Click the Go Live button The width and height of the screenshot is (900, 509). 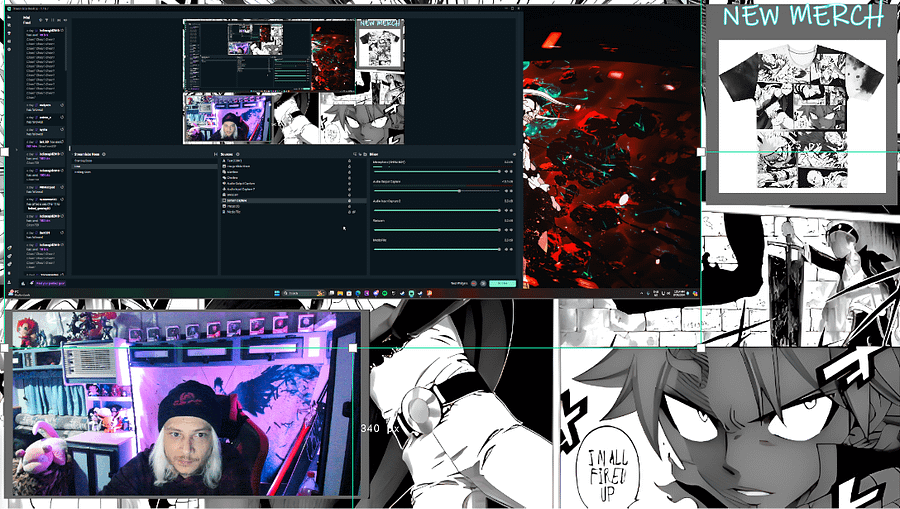tap(502, 283)
